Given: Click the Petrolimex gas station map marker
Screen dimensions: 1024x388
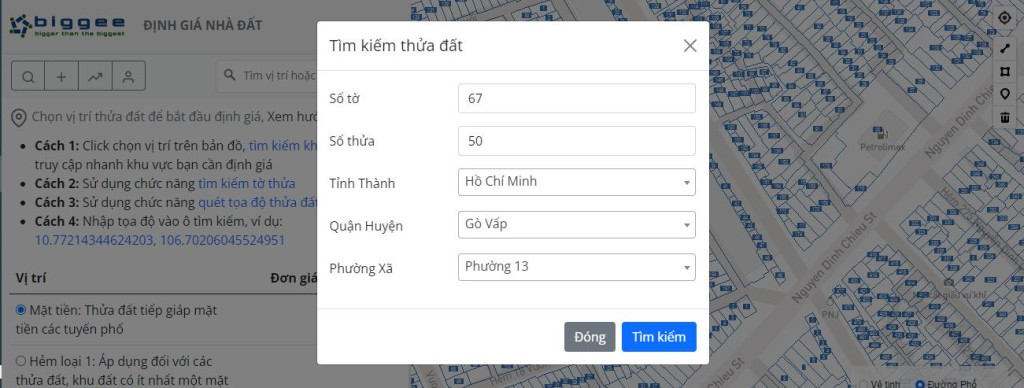Looking at the screenshot, I should point(882,134).
